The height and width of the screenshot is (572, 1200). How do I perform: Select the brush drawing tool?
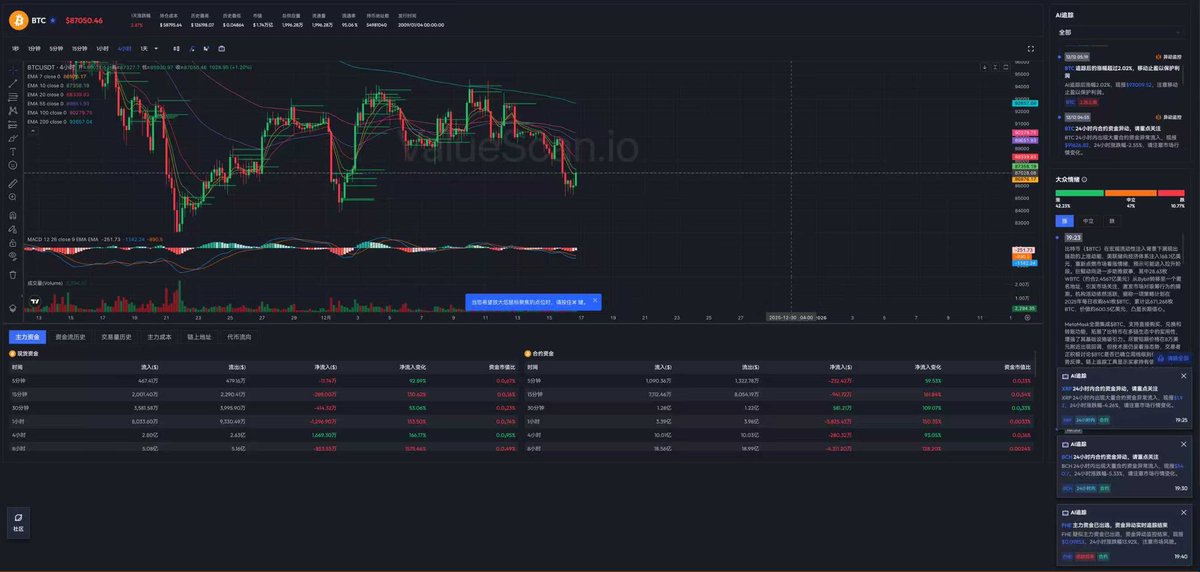(13, 138)
